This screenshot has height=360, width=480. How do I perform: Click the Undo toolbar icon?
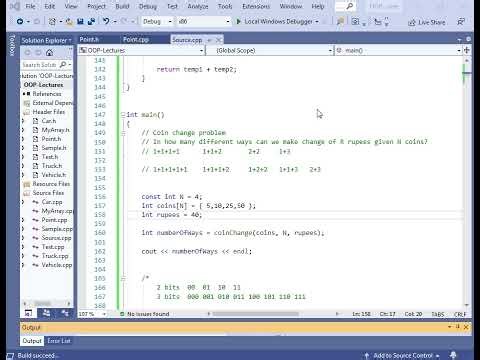click(106, 21)
